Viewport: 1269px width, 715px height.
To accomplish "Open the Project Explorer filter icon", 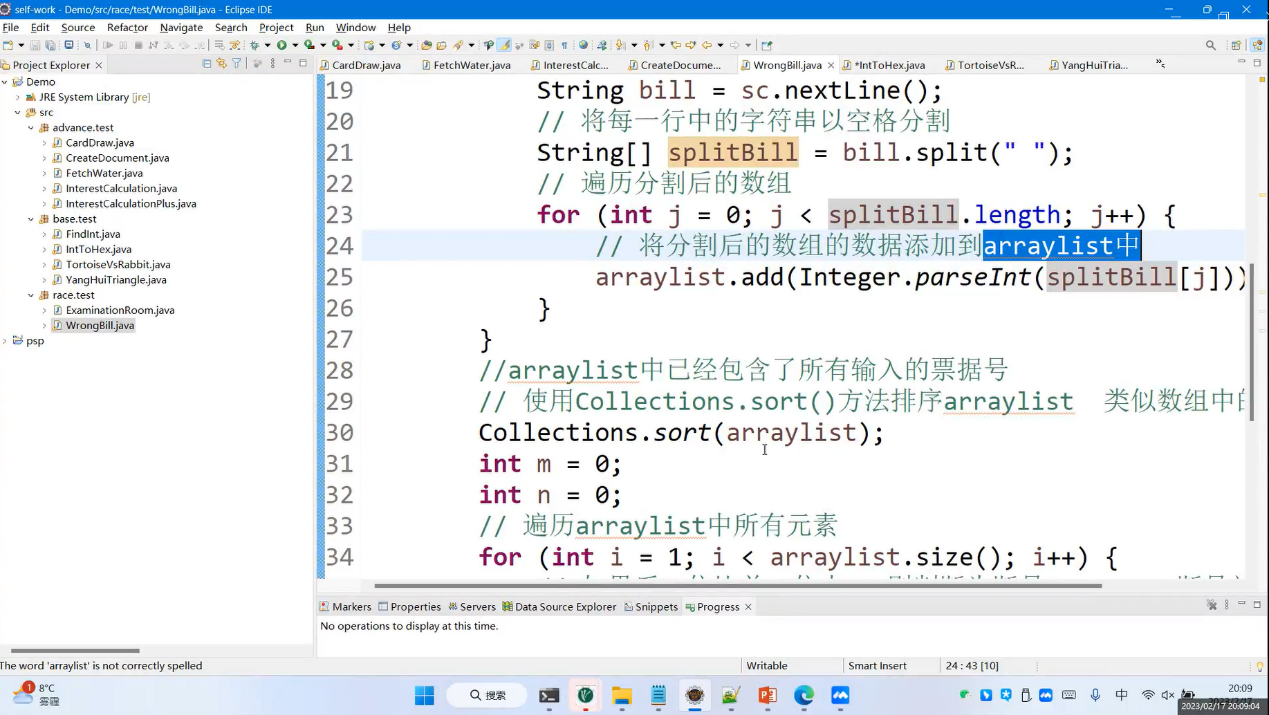I will point(237,64).
